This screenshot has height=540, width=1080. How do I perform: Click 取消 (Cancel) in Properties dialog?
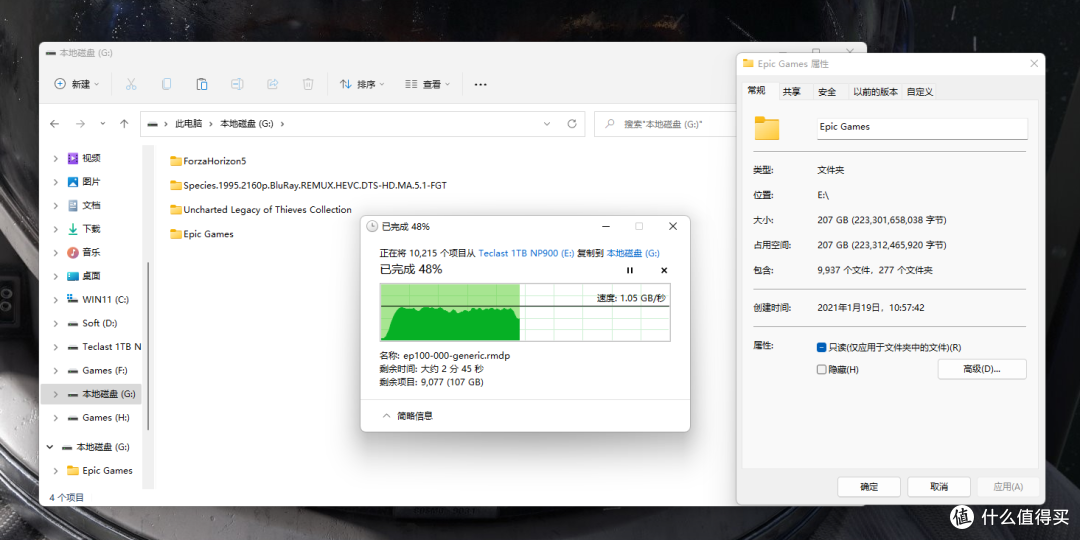click(x=939, y=486)
